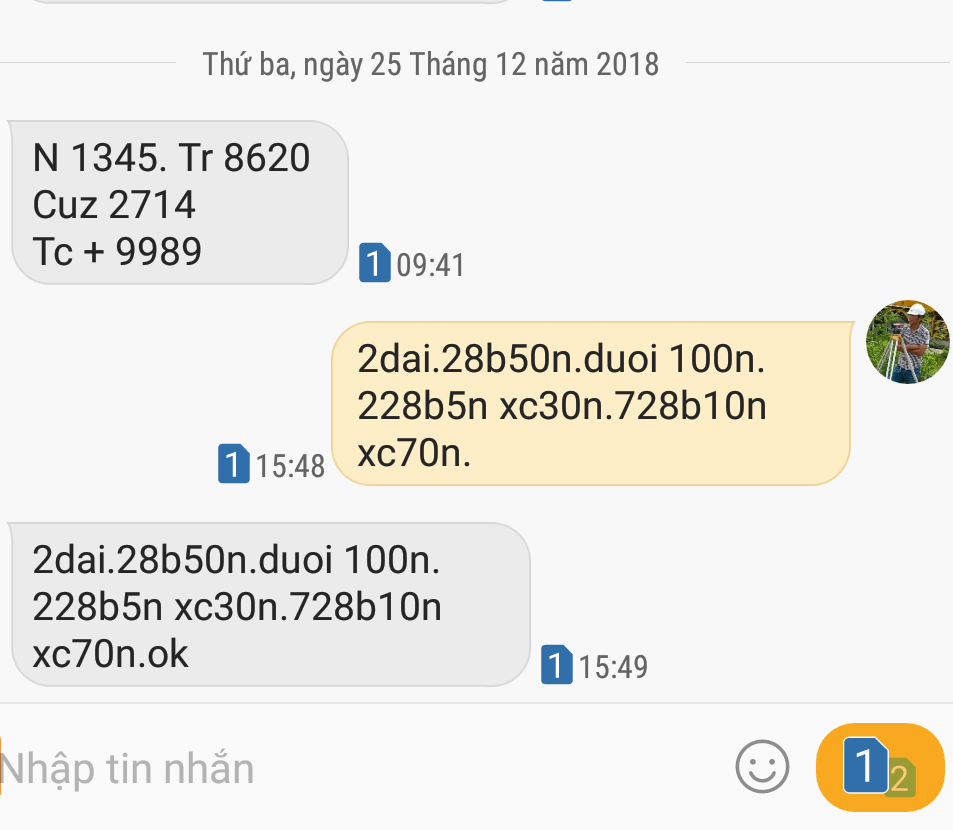Tap SIM 1 badge beside 15:49
Screen dimensions: 953x830
557,665
